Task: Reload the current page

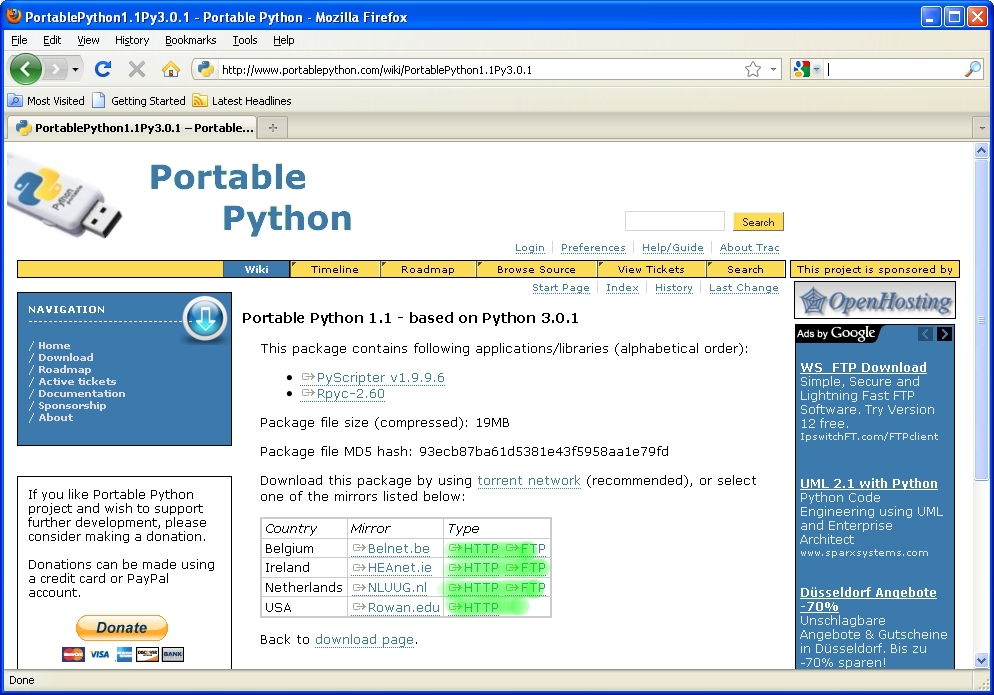Action: (102, 69)
